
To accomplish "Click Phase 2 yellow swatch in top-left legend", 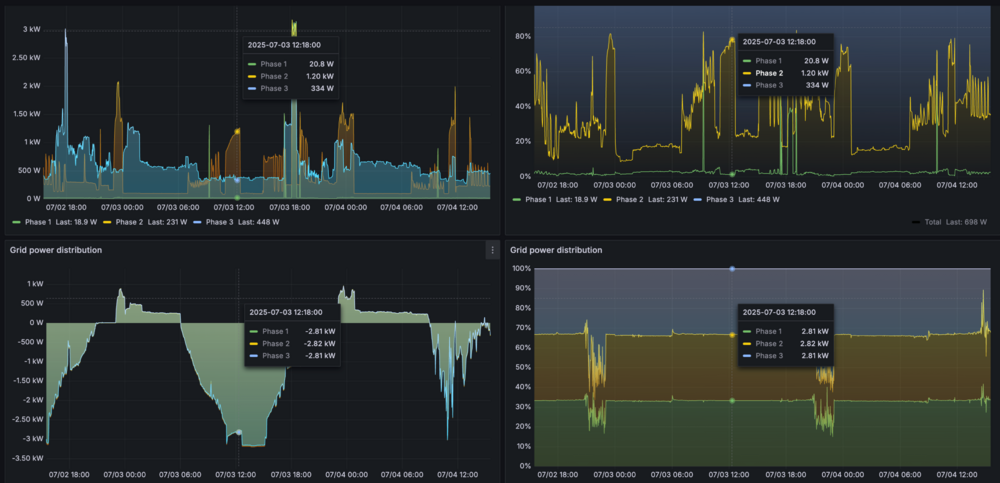I will tap(105, 221).
